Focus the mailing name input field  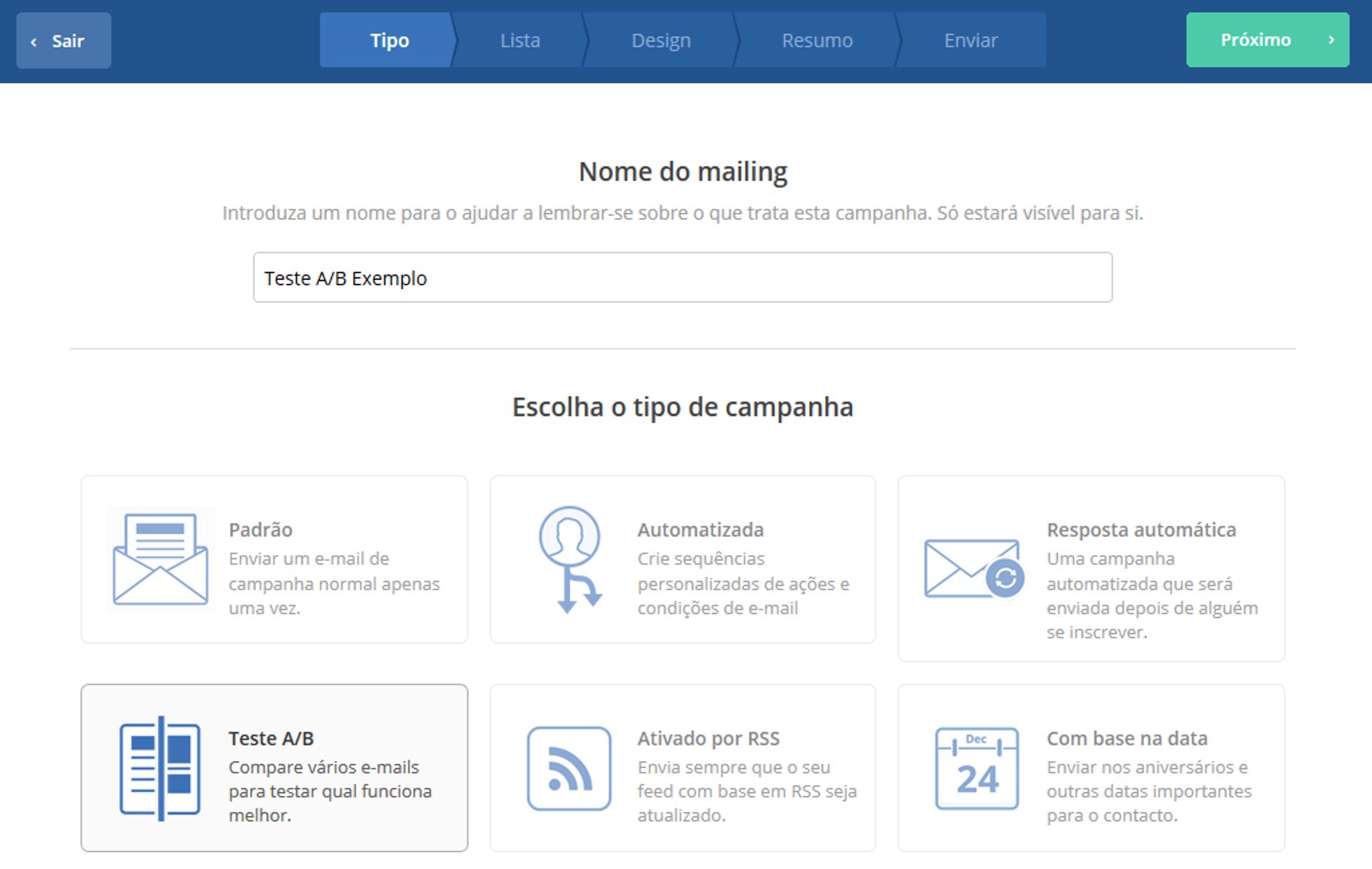tap(682, 277)
